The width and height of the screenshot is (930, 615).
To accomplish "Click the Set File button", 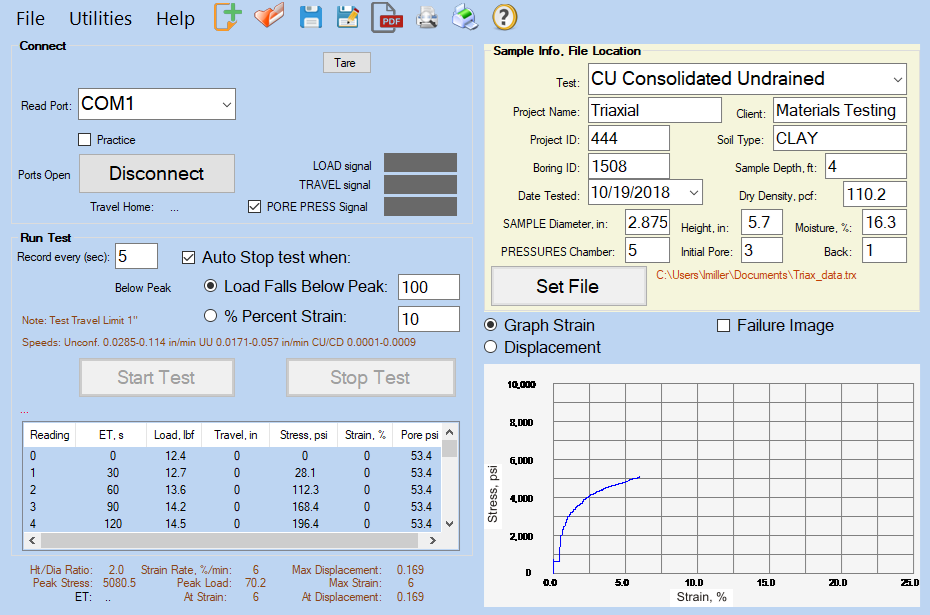I will (568, 286).
